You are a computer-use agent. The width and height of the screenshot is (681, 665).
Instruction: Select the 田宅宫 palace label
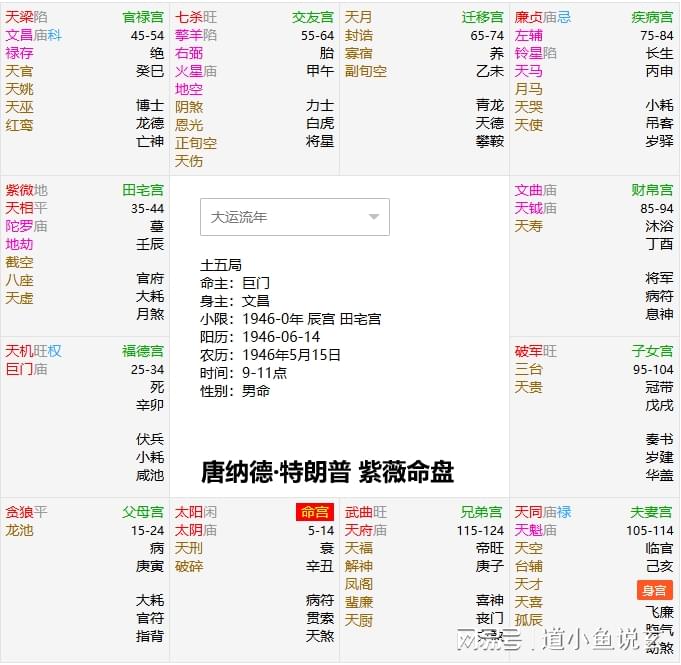coord(143,190)
